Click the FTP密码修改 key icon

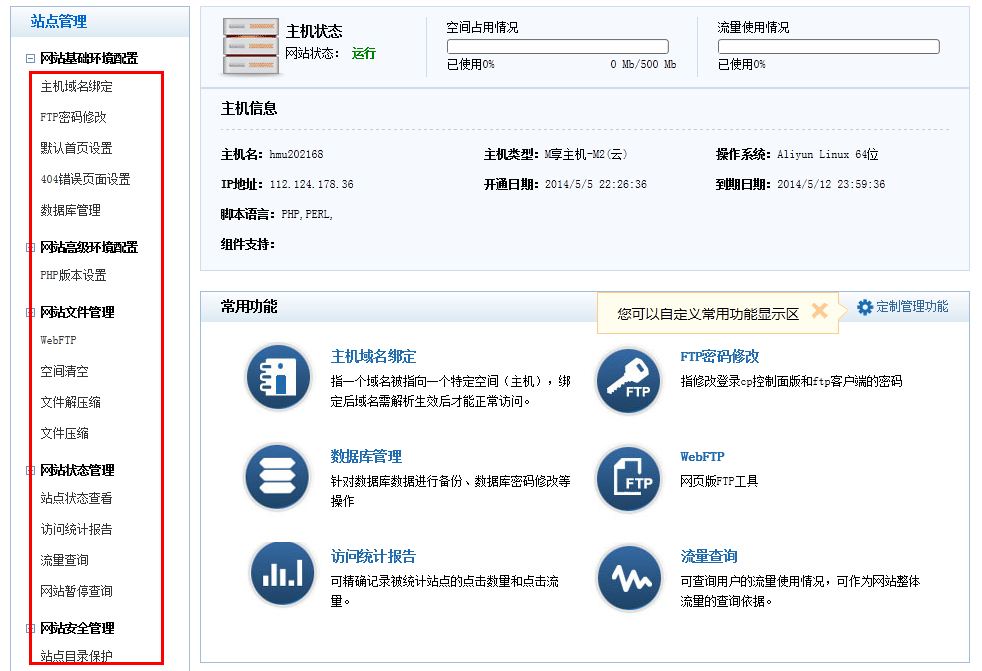629,380
